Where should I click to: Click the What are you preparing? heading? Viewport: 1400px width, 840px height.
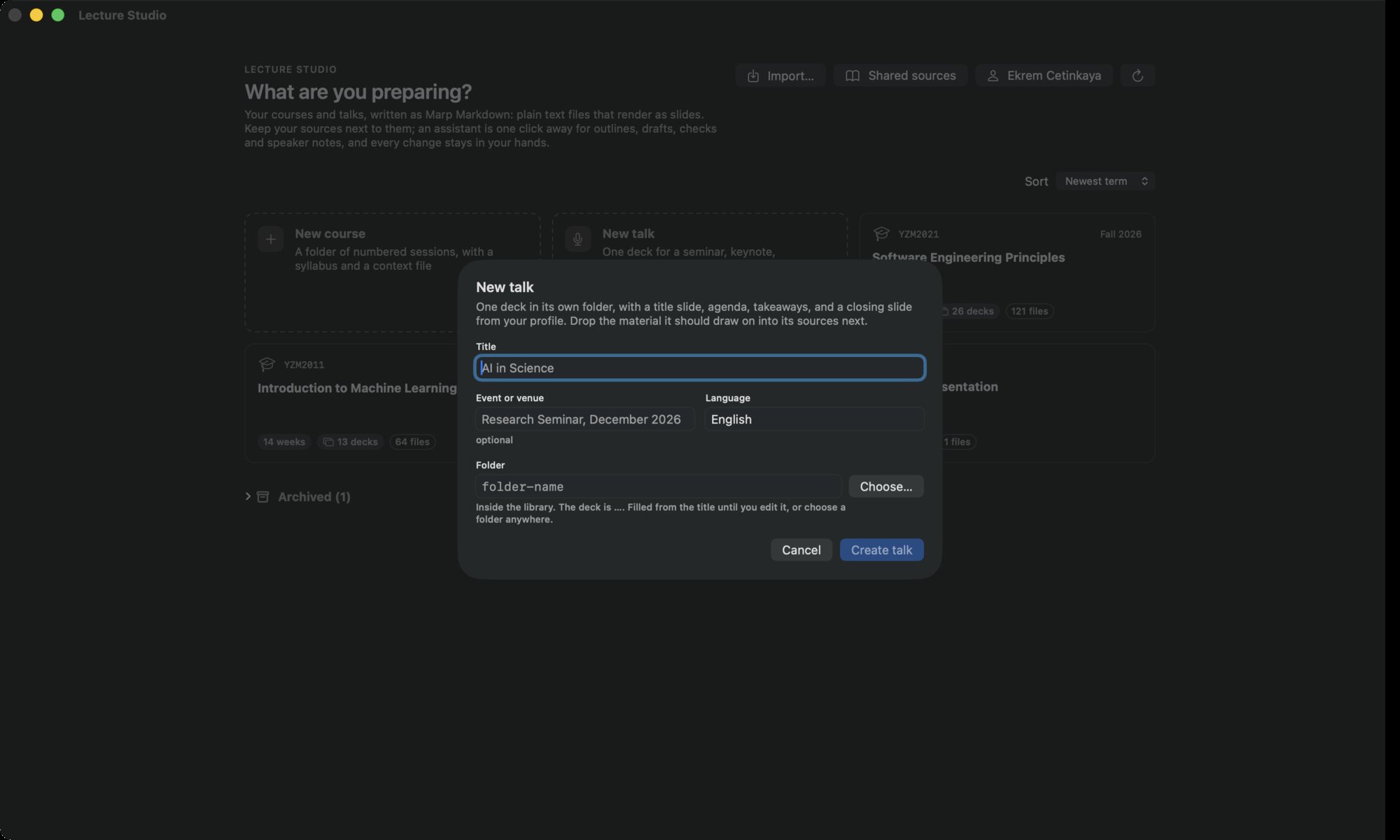tap(358, 92)
